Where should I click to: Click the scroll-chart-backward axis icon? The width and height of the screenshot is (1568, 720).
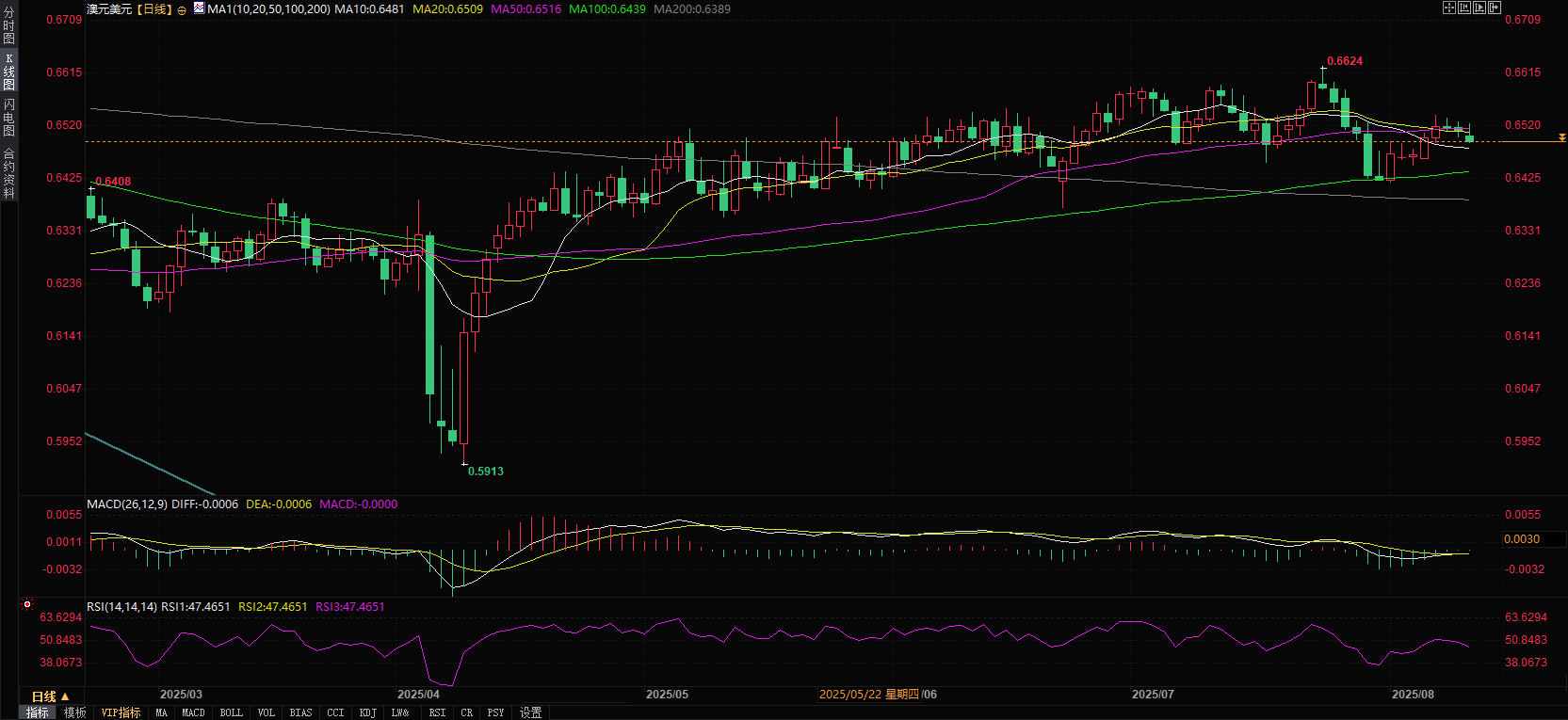pos(1464,8)
